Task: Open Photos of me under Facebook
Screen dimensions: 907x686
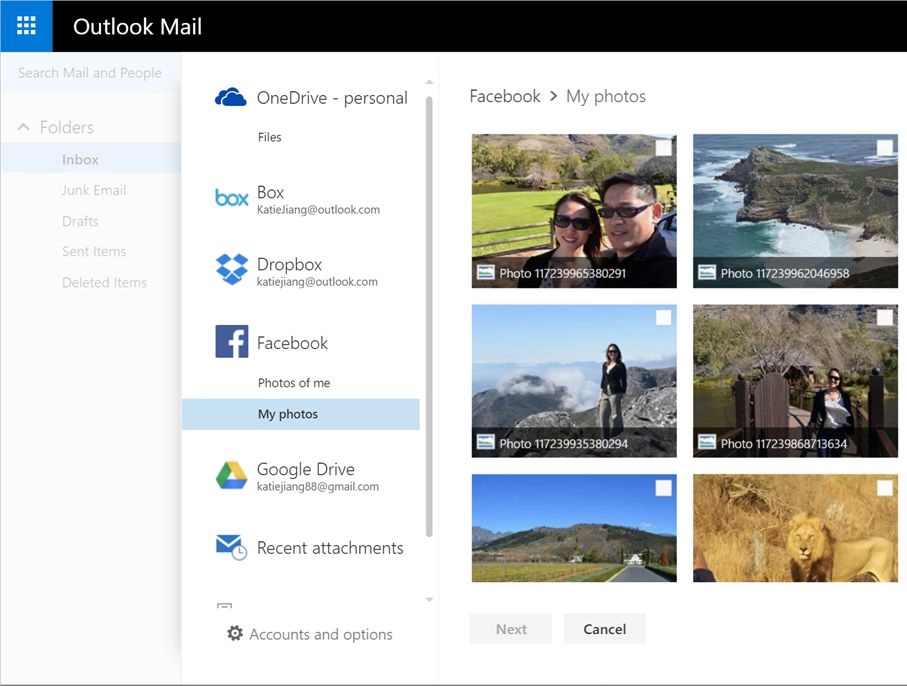Action: [x=294, y=383]
